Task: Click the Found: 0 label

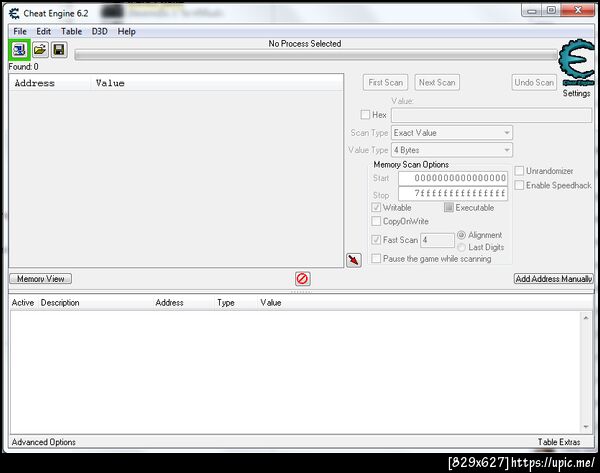Action: [x=23, y=67]
